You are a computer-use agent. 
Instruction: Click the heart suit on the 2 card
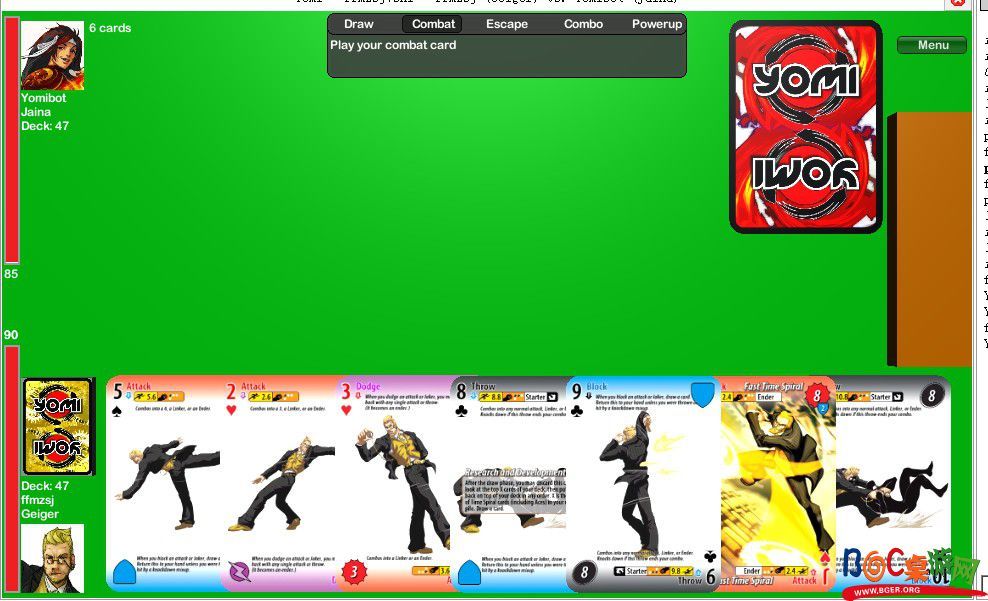coord(231,410)
